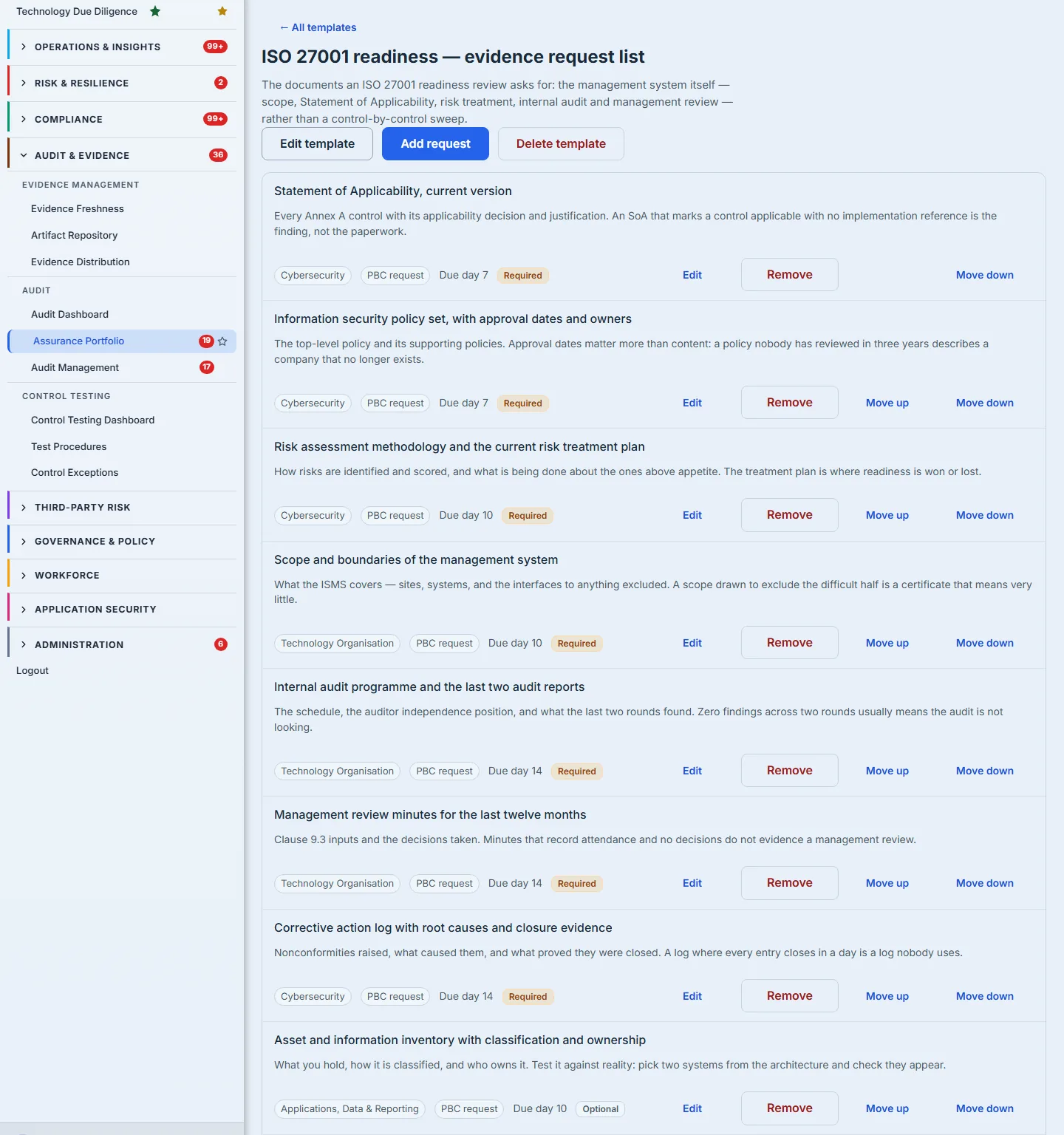Move the Risk assessment methodology request up
Viewport: 1064px width, 1135px height.
(x=887, y=516)
